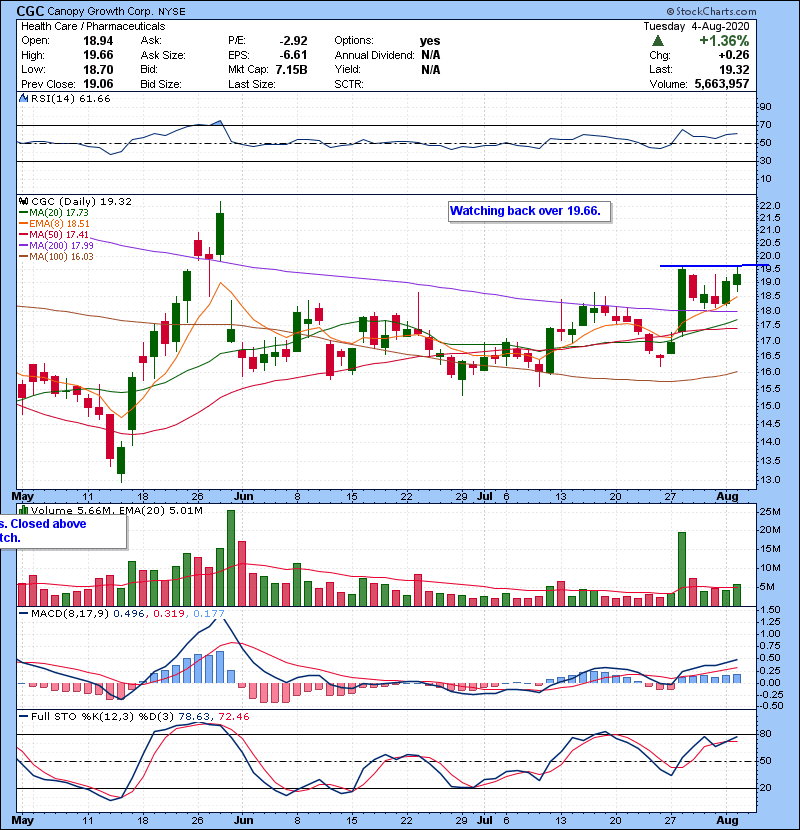Click the +1.36% percent change value

coord(724,41)
